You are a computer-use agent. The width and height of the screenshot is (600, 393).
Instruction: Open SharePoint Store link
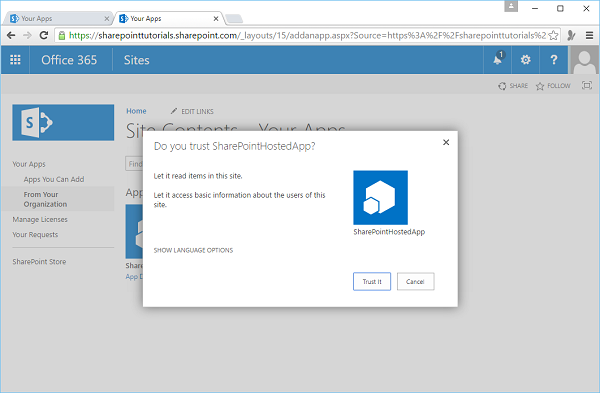point(39,262)
